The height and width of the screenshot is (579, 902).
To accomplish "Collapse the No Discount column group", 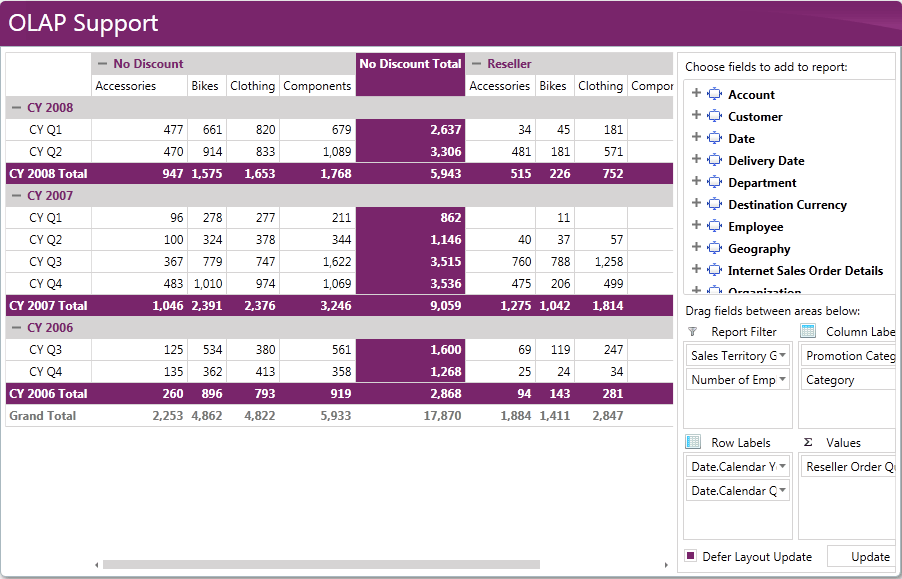I will tap(102, 64).
